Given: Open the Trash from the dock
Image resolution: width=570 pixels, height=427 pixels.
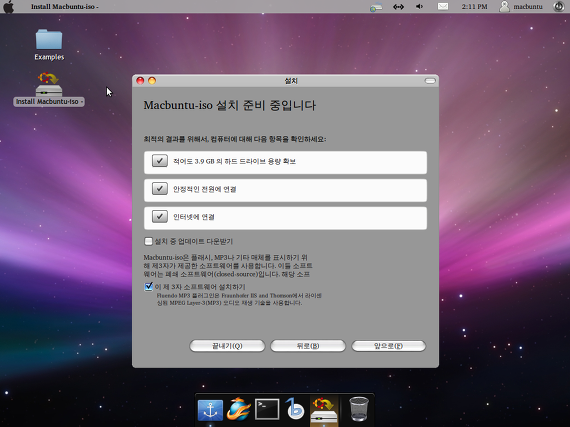Looking at the screenshot, I should coord(359,409).
